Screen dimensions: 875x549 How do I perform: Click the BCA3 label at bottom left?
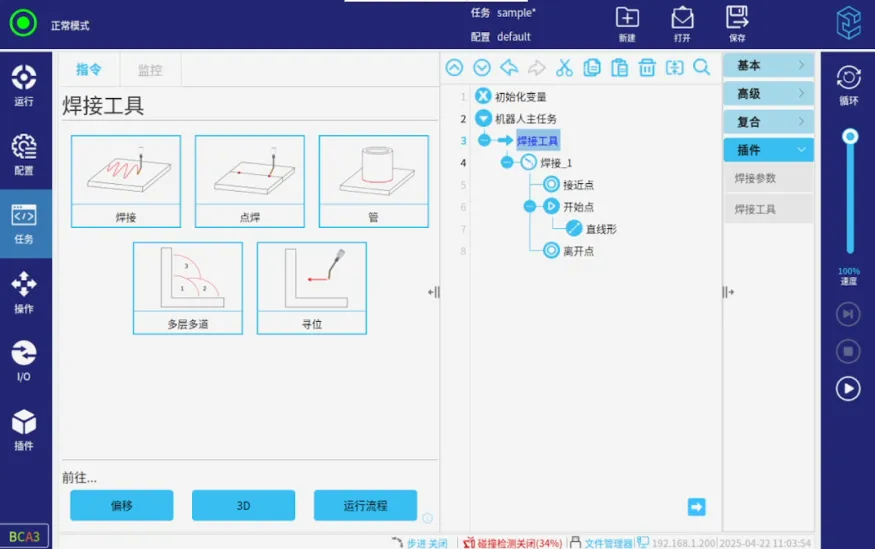tap(24, 537)
